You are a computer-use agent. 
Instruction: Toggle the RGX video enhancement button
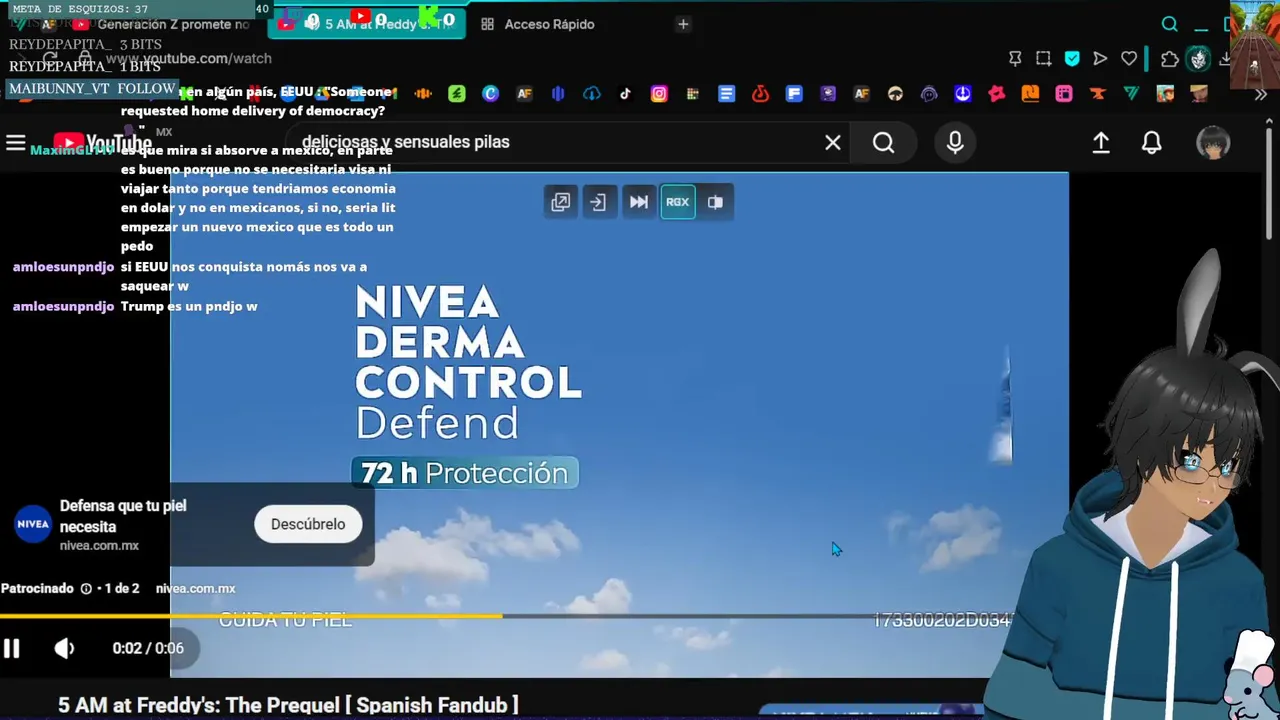click(x=677, y=202)
